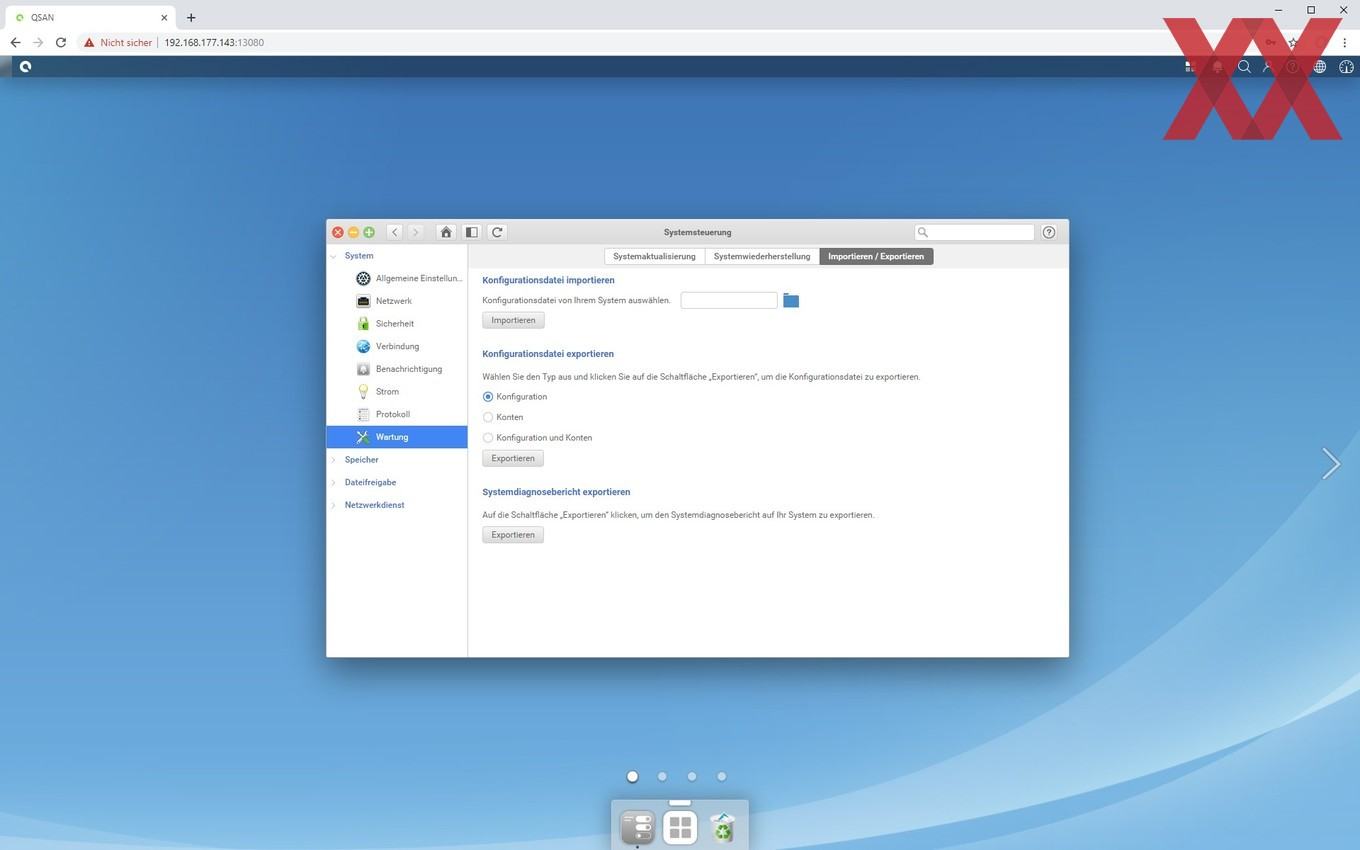Image resolution: width=1360 pixels, height=850 pixels.
Task: Click the QSAN logo in top bar
Action: click(x=25, y=67)
